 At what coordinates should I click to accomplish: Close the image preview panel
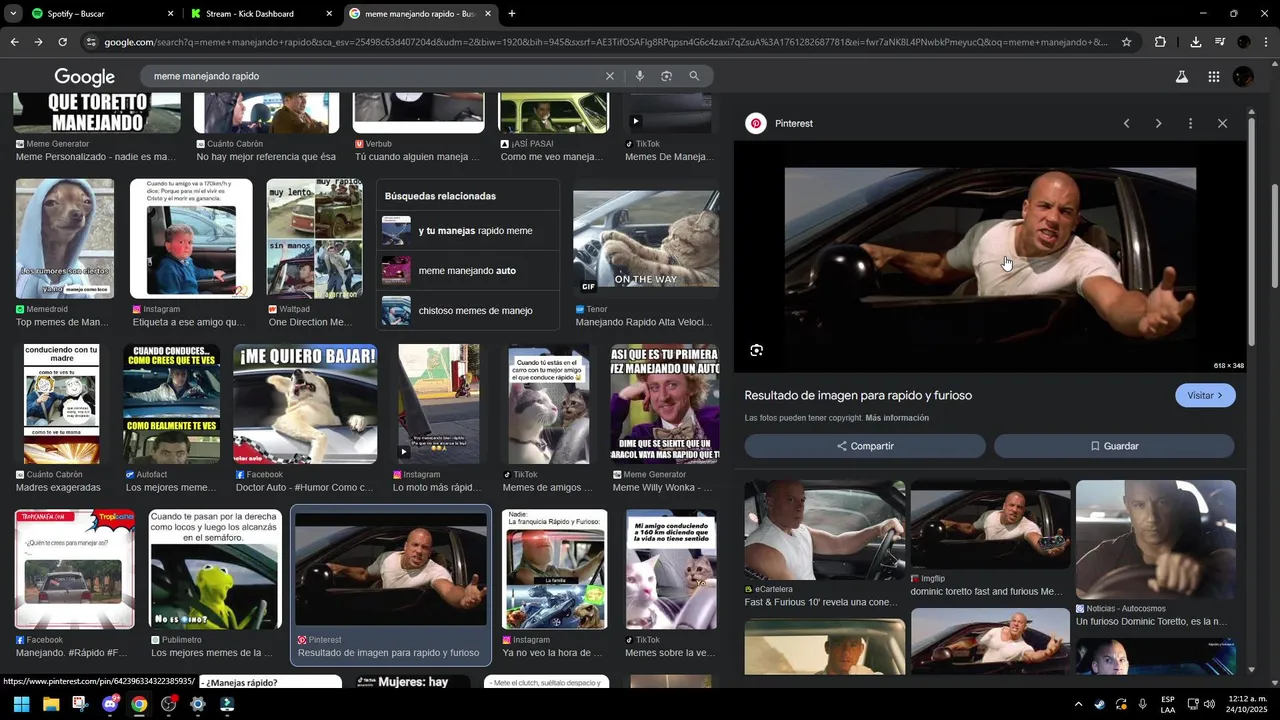point(1222,123)
